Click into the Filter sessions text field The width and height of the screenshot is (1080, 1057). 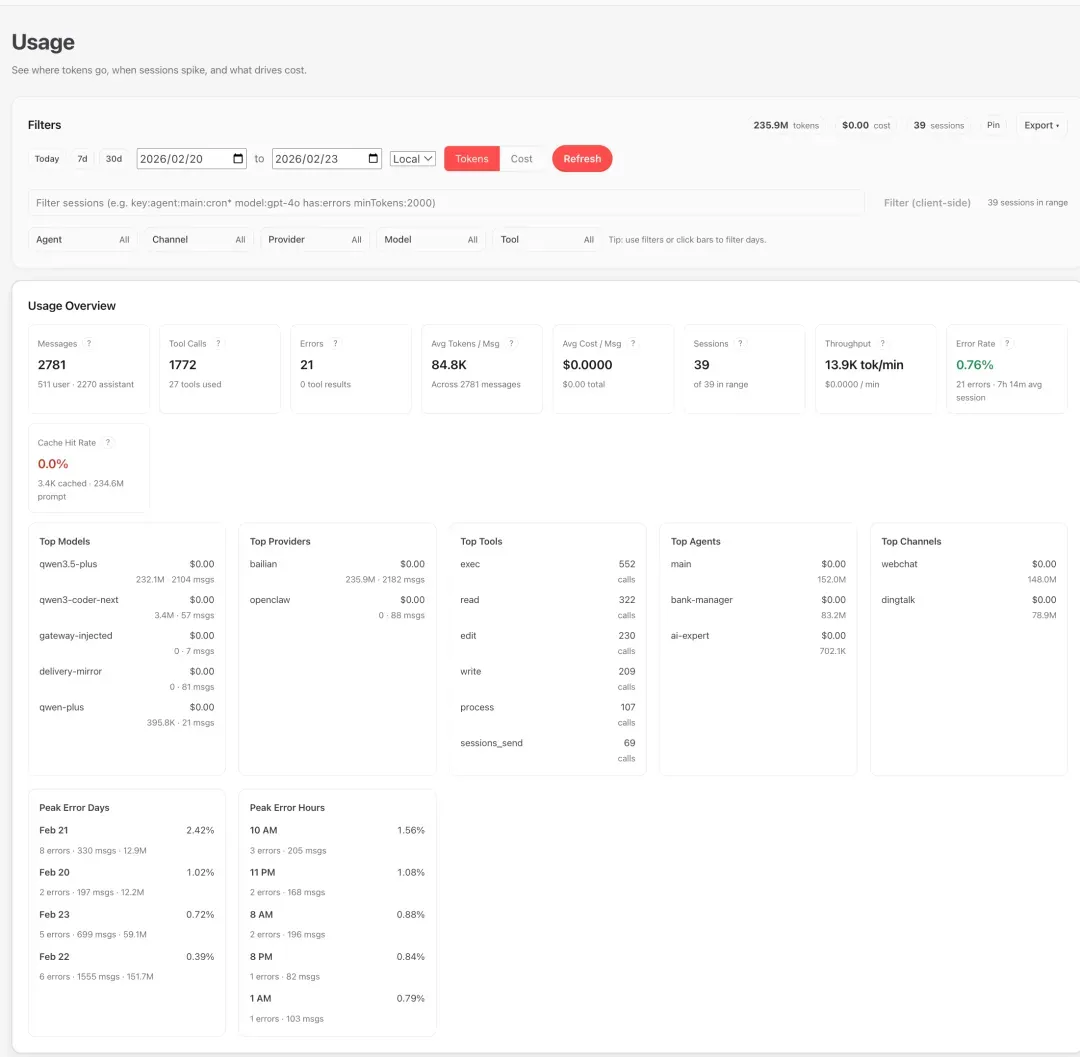click(x=446, y=202)
